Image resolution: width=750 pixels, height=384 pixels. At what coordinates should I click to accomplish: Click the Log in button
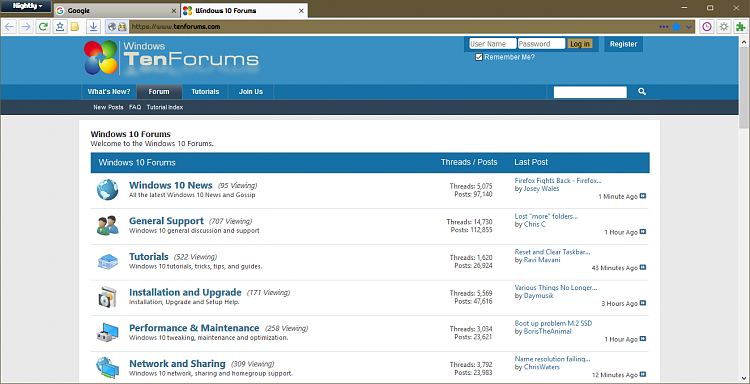pos(580,44)
